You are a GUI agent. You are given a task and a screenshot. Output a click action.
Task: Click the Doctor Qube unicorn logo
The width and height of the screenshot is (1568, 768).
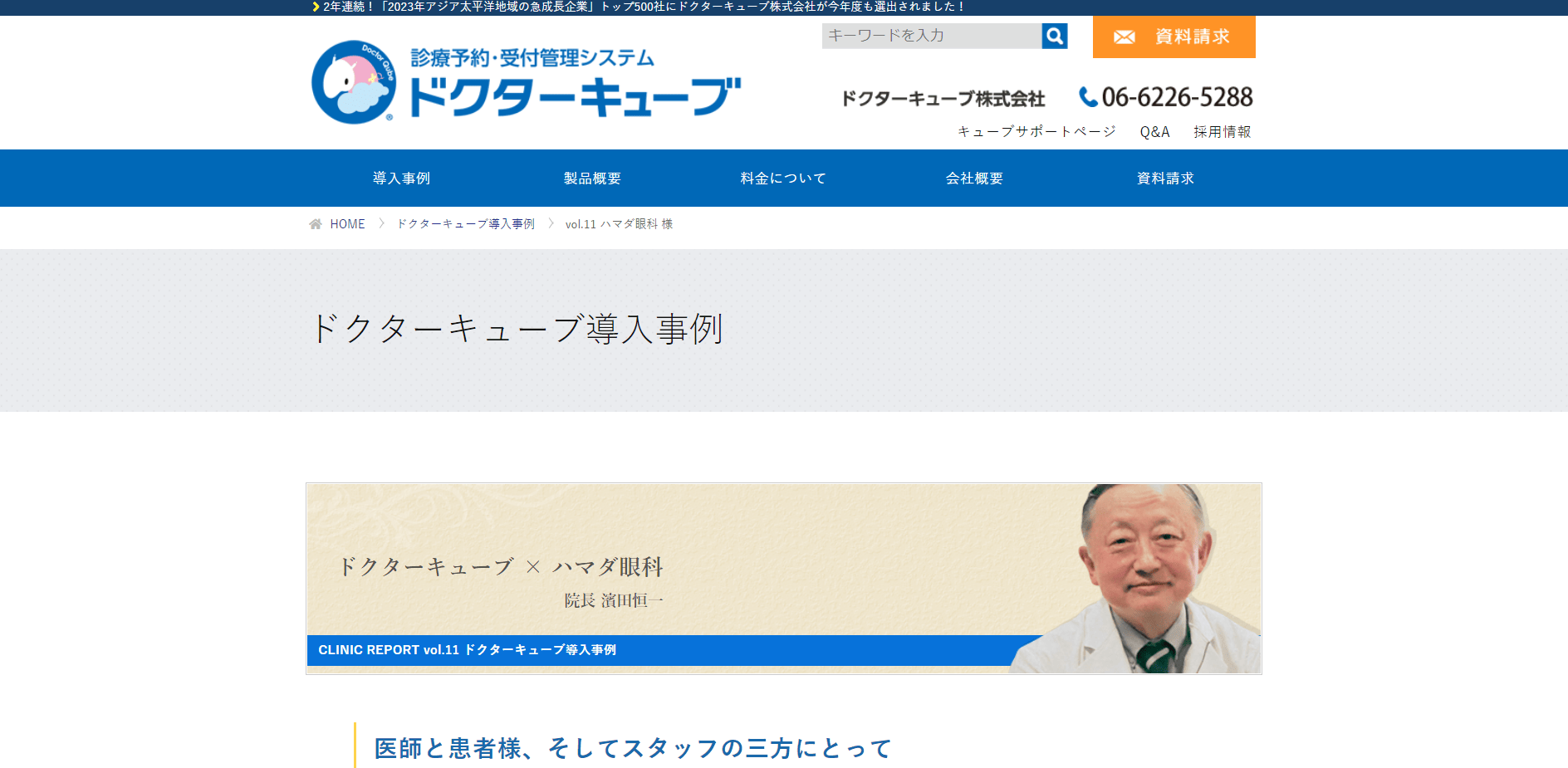coord(354,81)
